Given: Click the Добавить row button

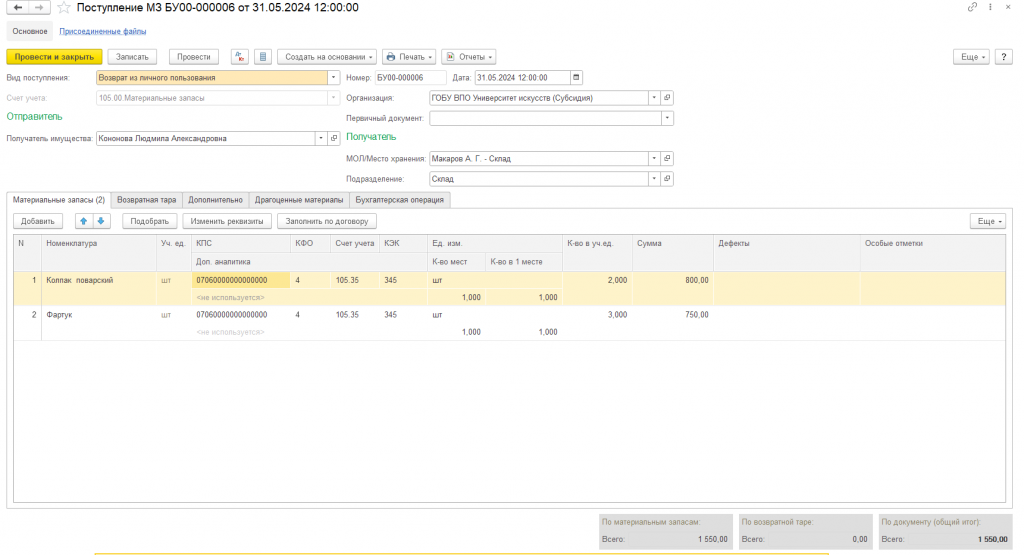Looking at the screenshot, I should (38, 221).
